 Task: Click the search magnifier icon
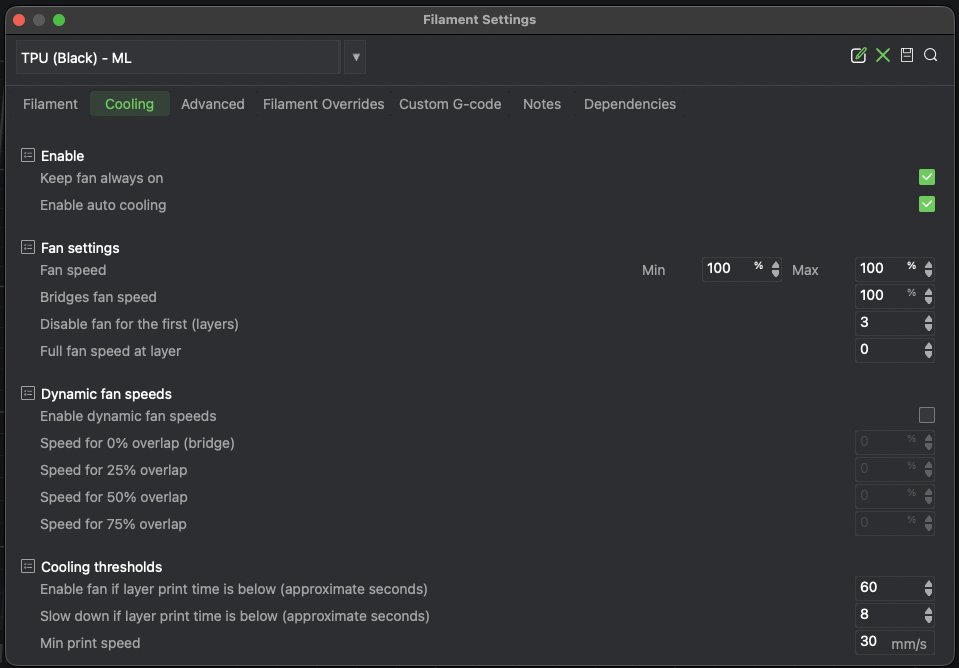pos(930,55)
